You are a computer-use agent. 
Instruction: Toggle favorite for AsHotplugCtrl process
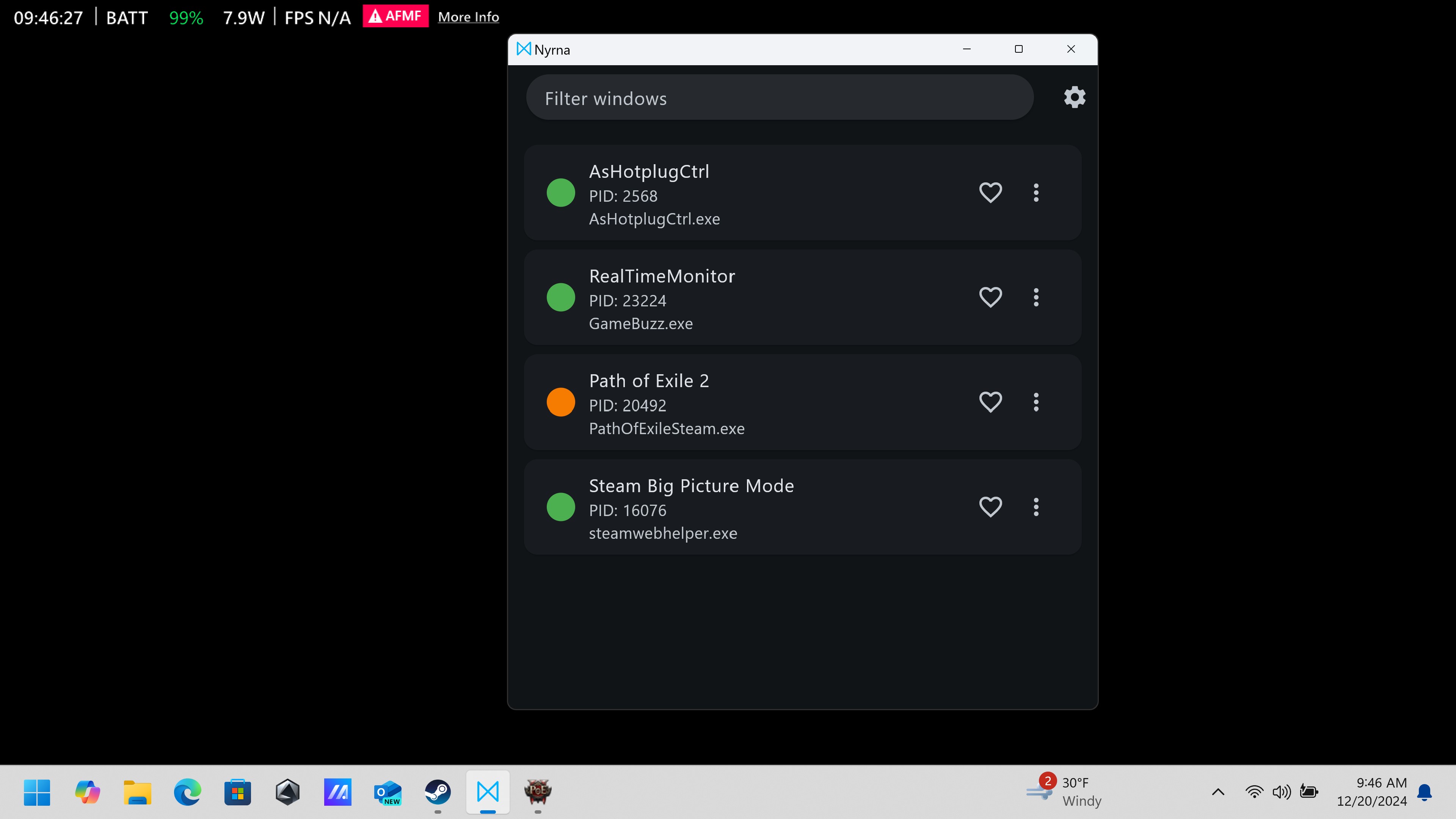pos(990,192)
